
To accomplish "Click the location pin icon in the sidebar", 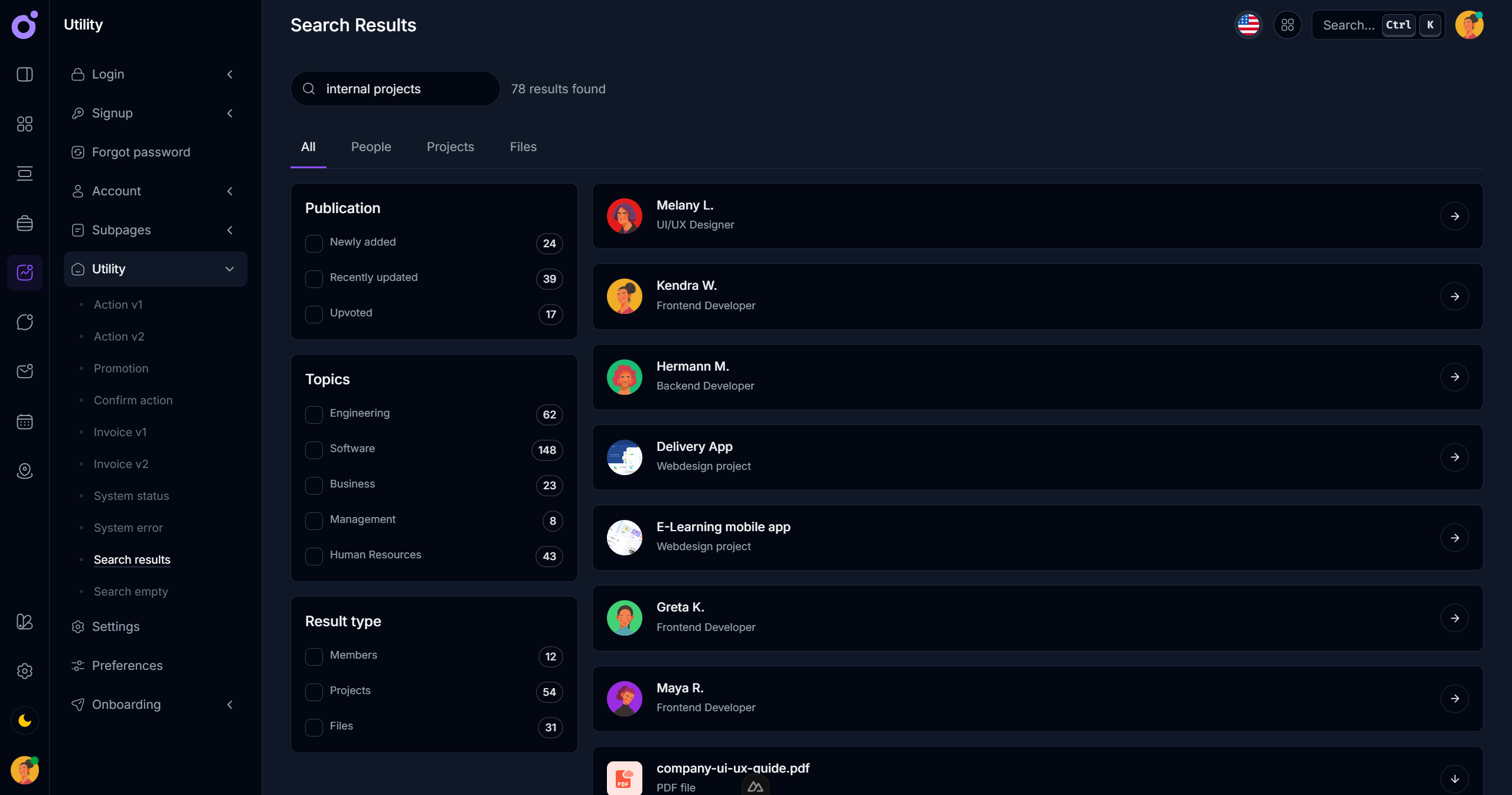I will click(24, 471).
